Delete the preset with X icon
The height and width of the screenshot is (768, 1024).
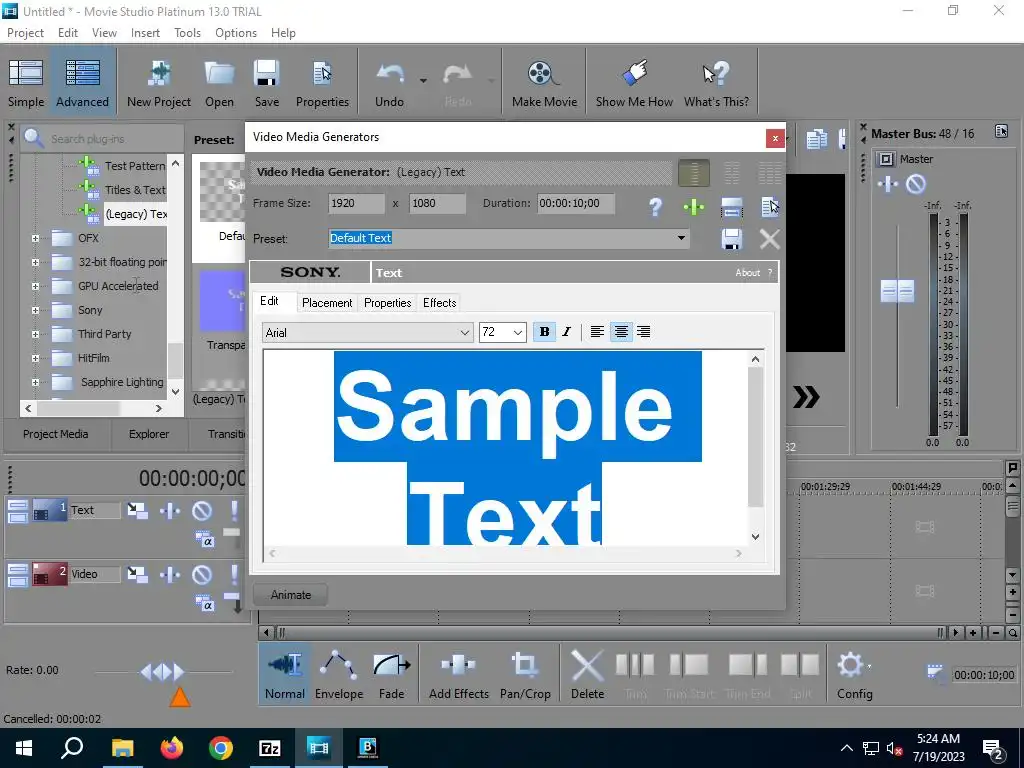tap(770, 239)
